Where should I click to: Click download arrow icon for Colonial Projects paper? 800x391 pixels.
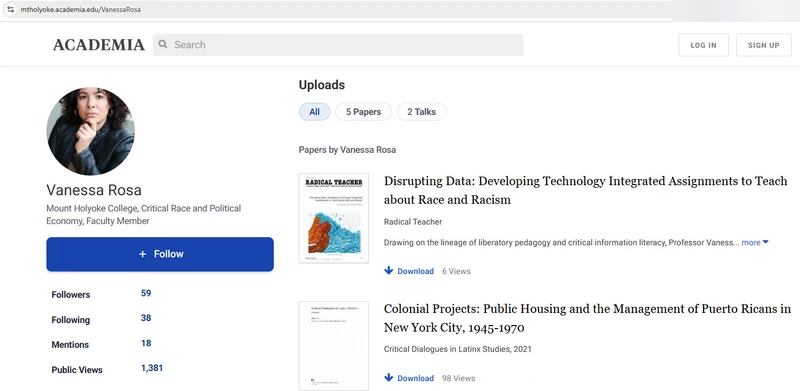click(389, 378)
